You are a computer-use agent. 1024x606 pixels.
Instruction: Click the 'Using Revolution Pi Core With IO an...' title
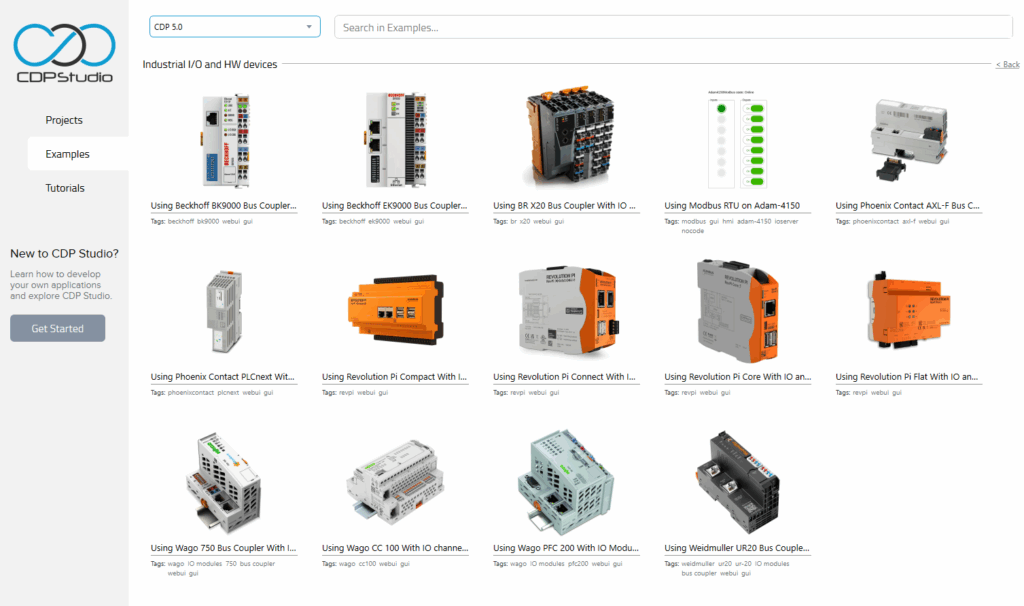coord(738,377)
